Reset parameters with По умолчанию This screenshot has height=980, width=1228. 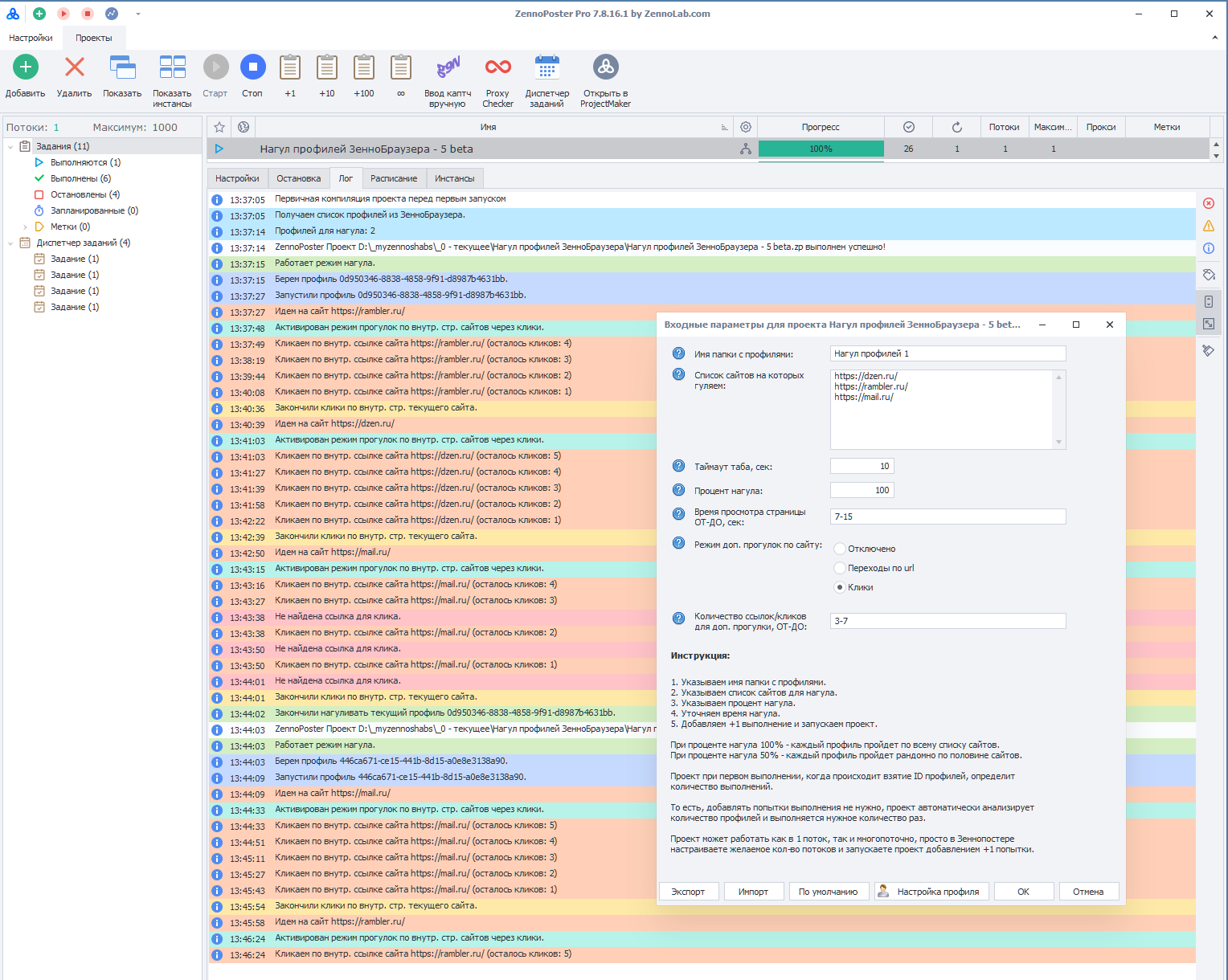pos(828,892)
